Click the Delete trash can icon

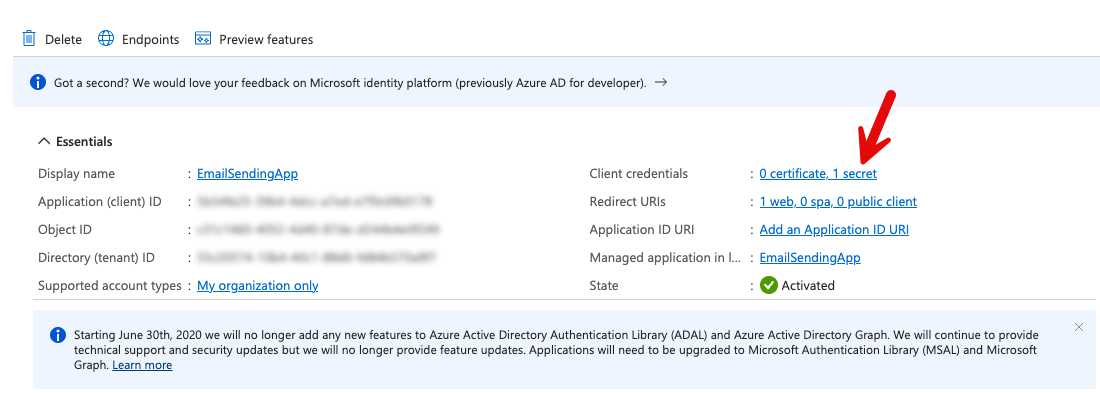coord(29,39)
